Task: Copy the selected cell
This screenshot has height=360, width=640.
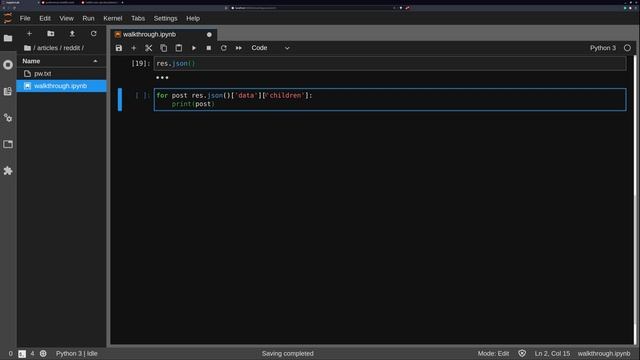Action: pyautogui.click(x=164, y=48)
